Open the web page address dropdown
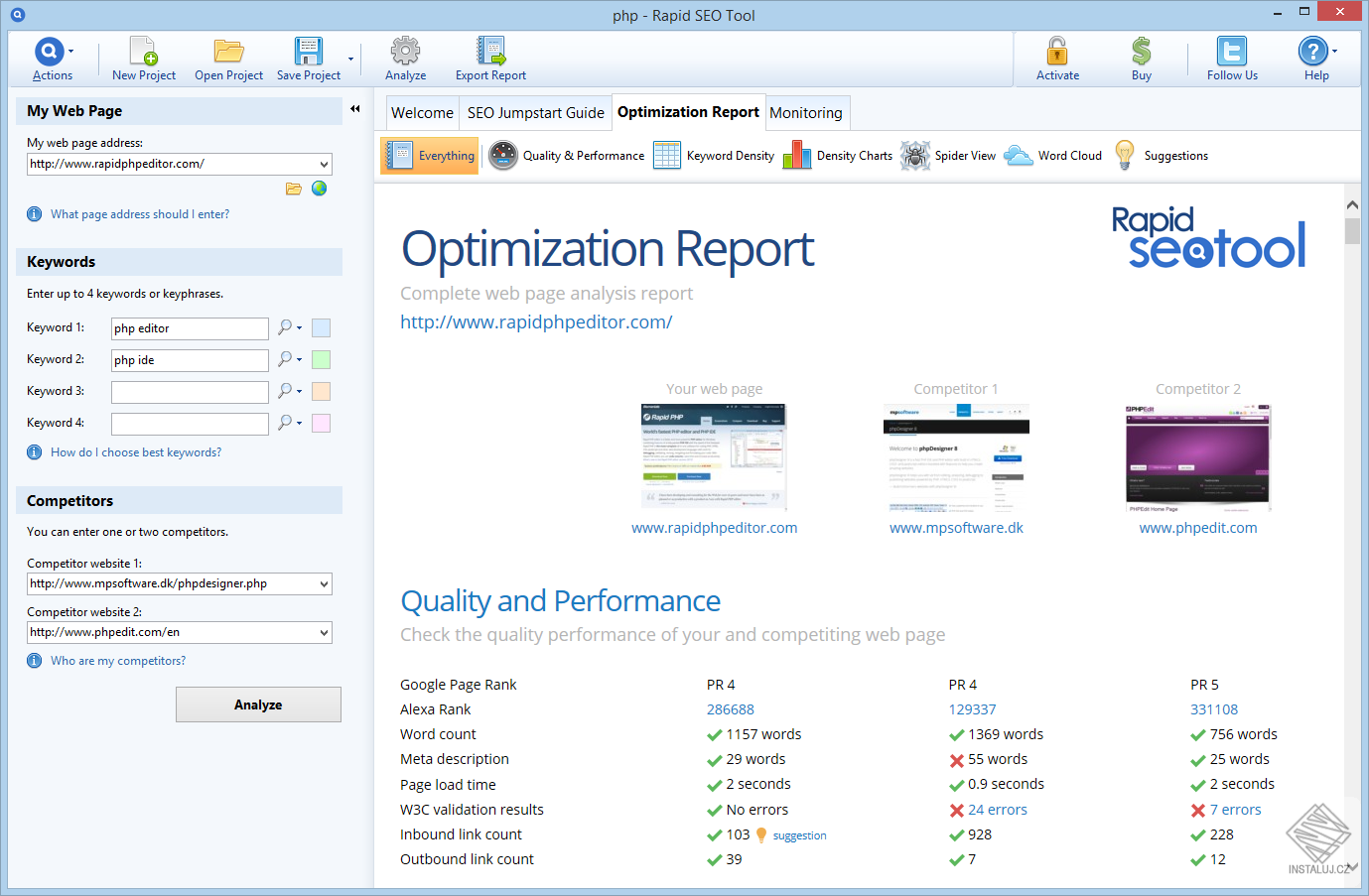The height and width of the screenshot is (896, 1369). pyautogui.click(x=324, y=163)
